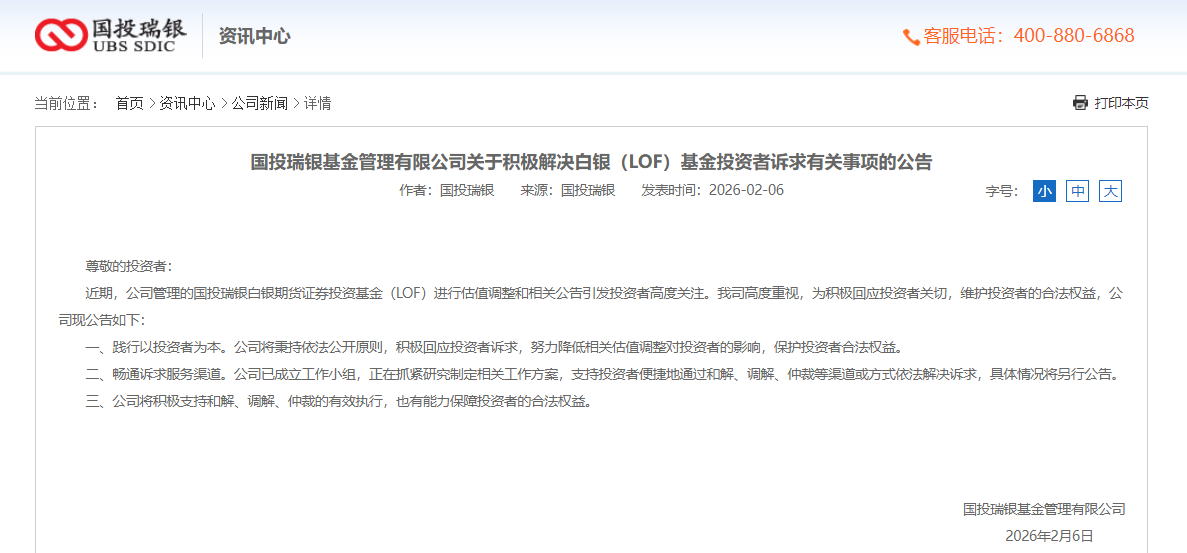
Task: Click the announcement headline about 白银（LOF）基金
Action: tap(591, 161)
